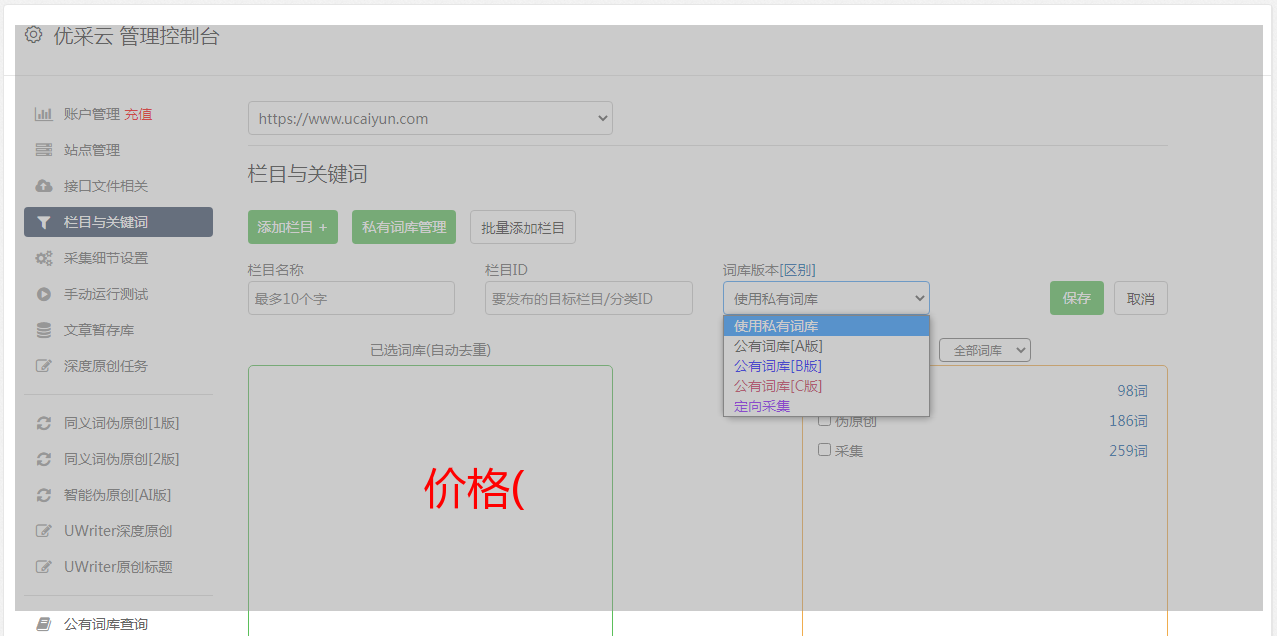Click the database icon for 文章暂存库
Viewport: 1277px width, 636px height.
(44, 330)
